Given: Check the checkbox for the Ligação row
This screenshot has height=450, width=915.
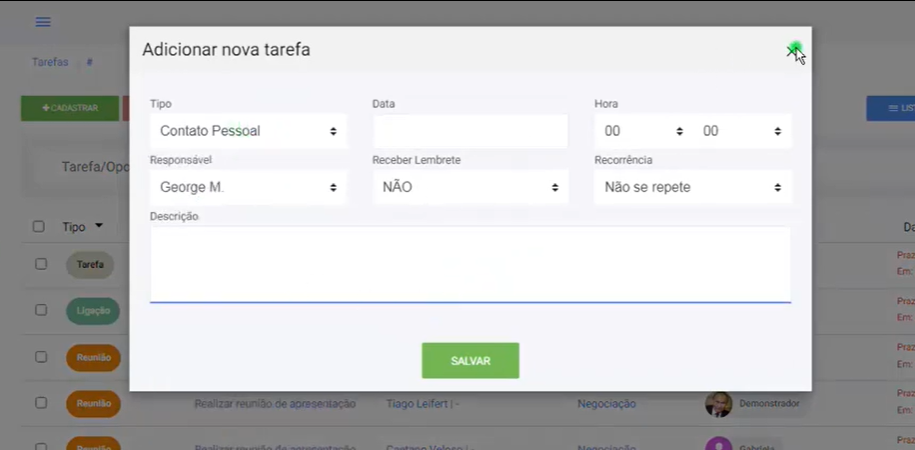Looking at the screenshot, I should pos(41,310).
